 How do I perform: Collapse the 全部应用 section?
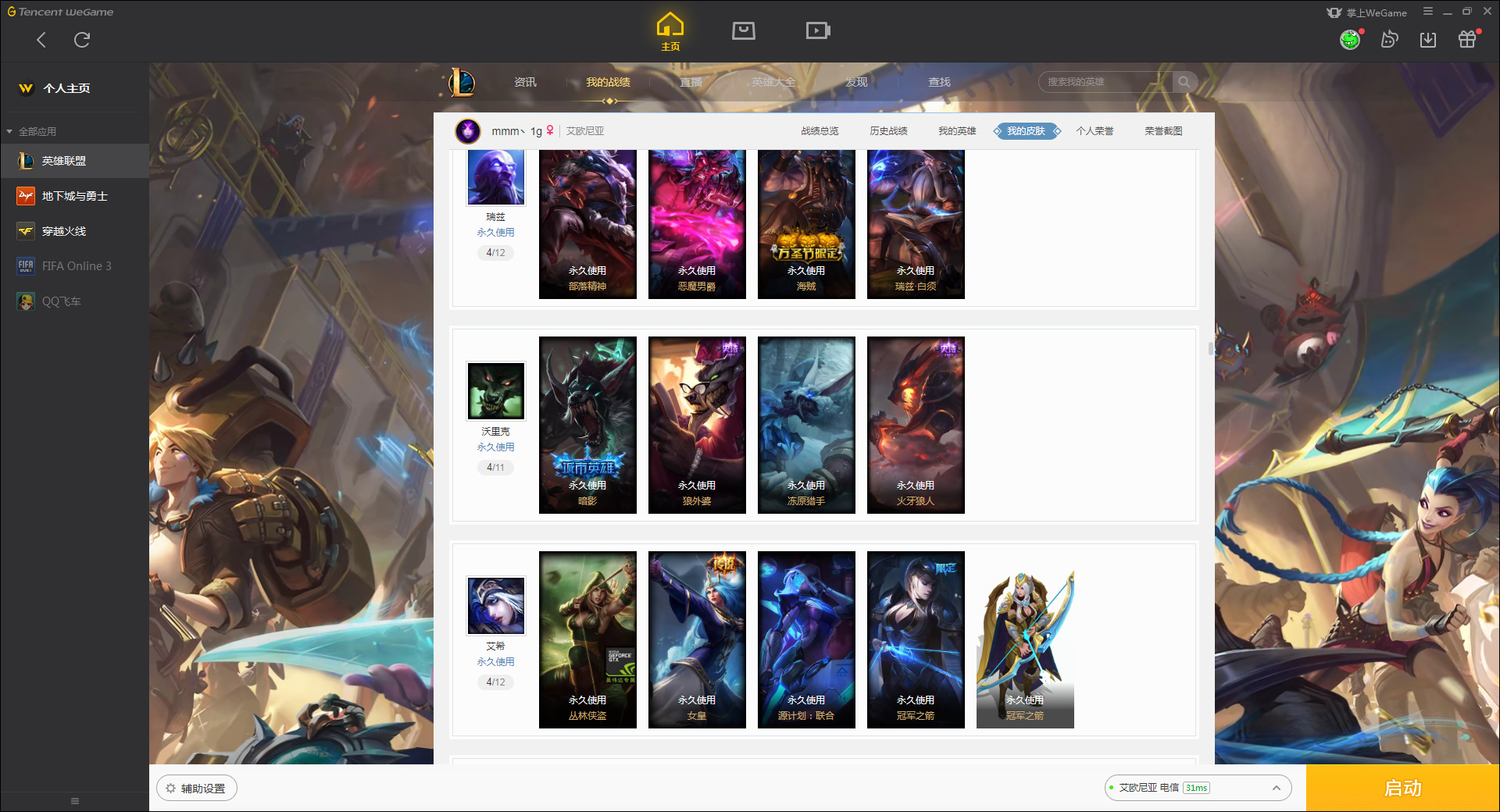click(x=31, y=131)
